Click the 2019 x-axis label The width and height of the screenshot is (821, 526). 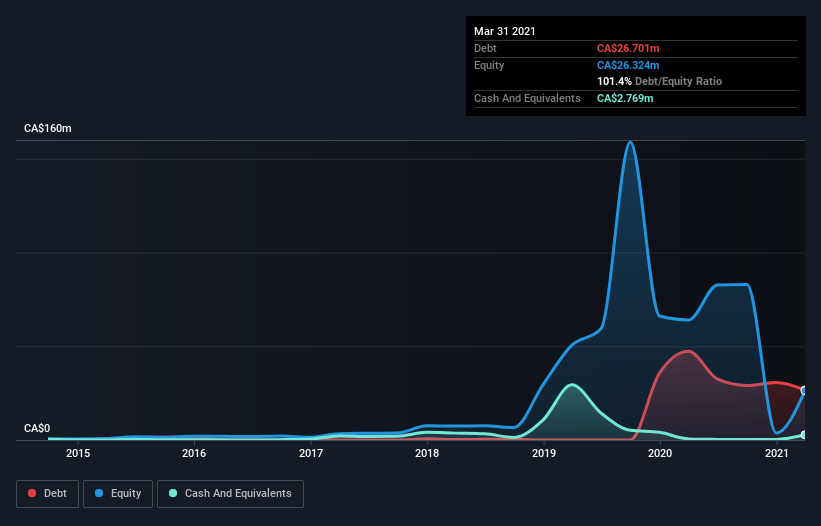tap(544, 453)
